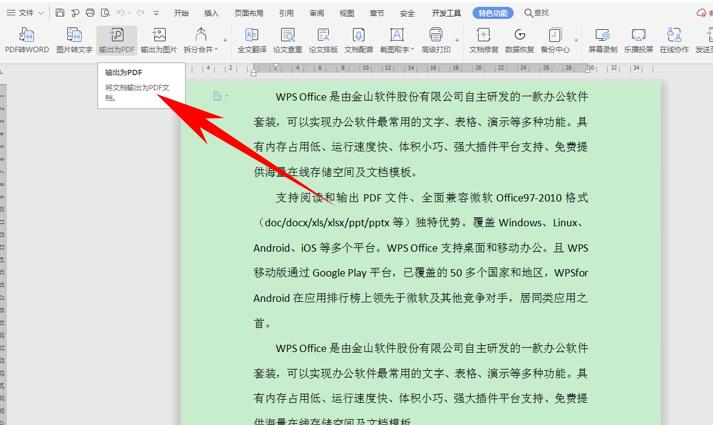Screen dimensions: 713x425
Task: Open the 视图 view tab
Action: coord(347,13)
